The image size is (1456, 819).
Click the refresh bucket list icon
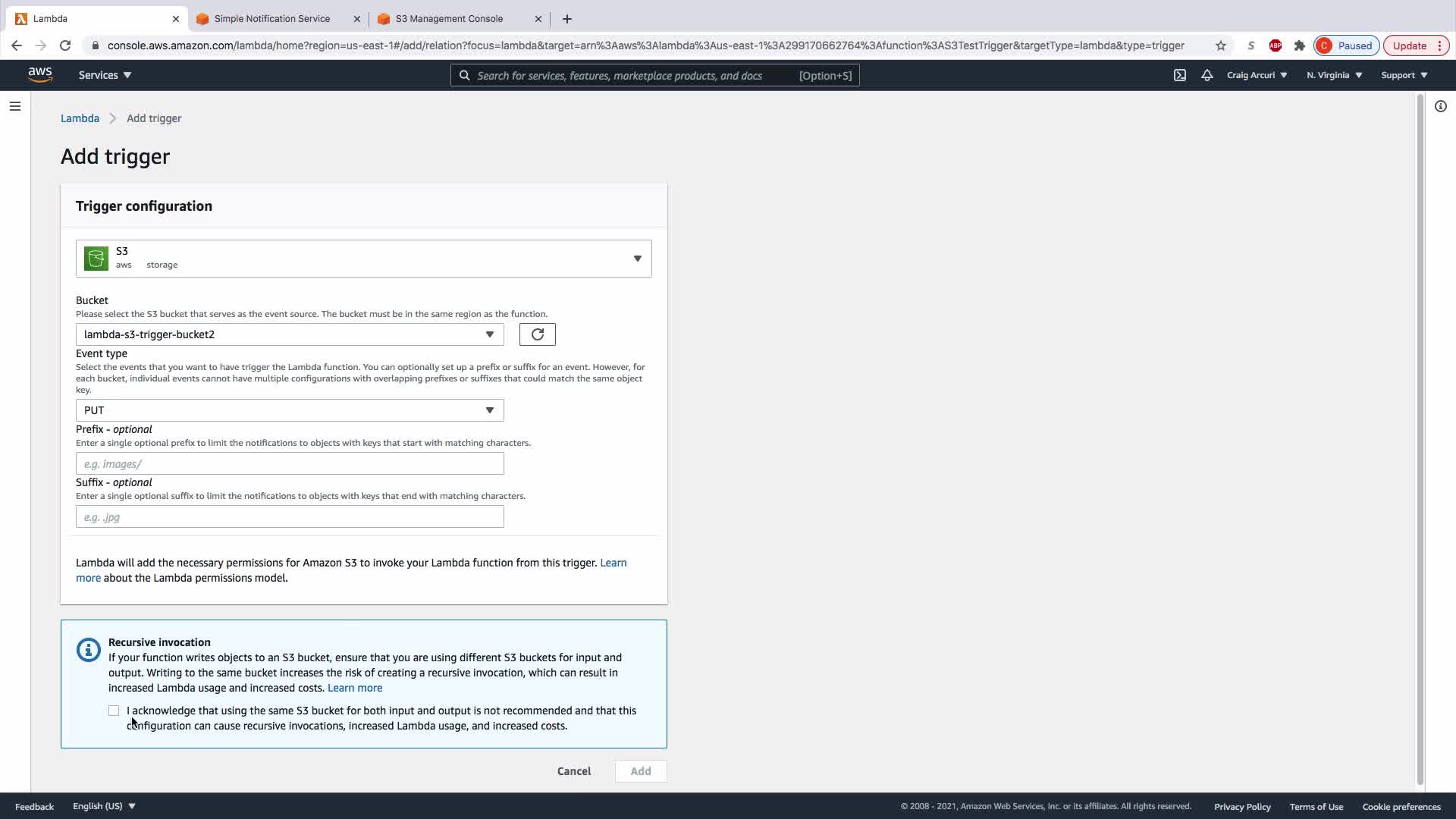pos(537,334)
